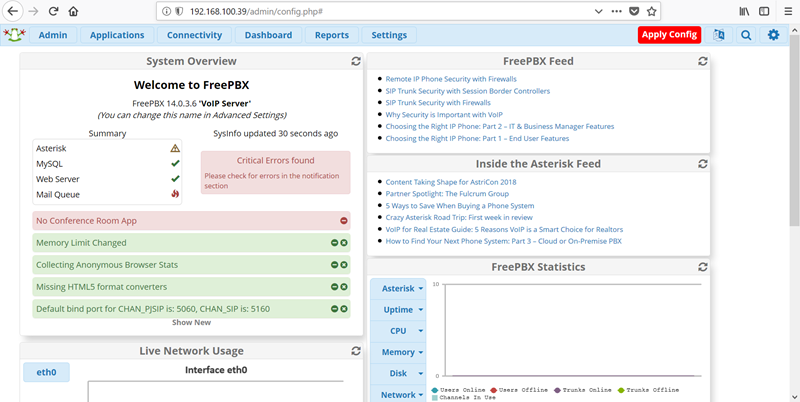Screen dimensions: 800x402
Task: Open Content Taking Shape for AstriCon 2018 link
Action: point(451,182)
